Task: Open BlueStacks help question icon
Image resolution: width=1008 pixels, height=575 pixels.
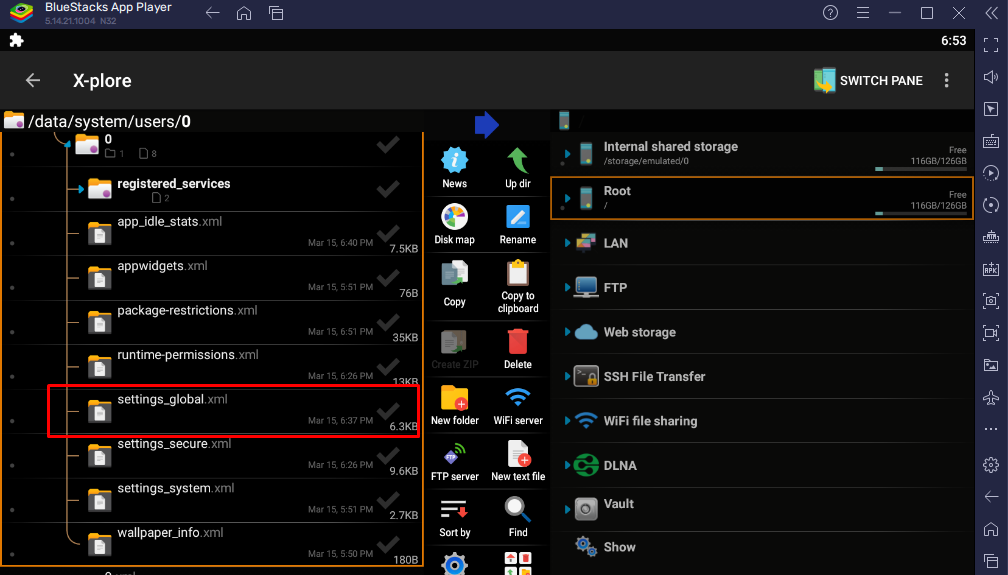Action: pos(830,13)
